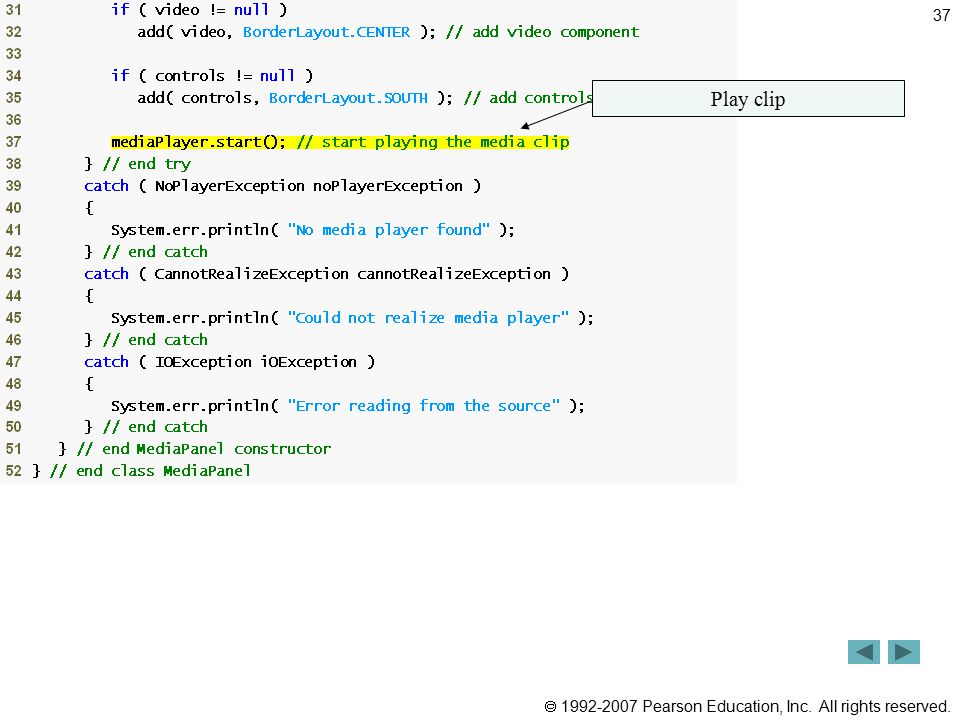This screenshot has width=960, height=720.
Task: Select line number 31
Action: [x=13, y=10]
